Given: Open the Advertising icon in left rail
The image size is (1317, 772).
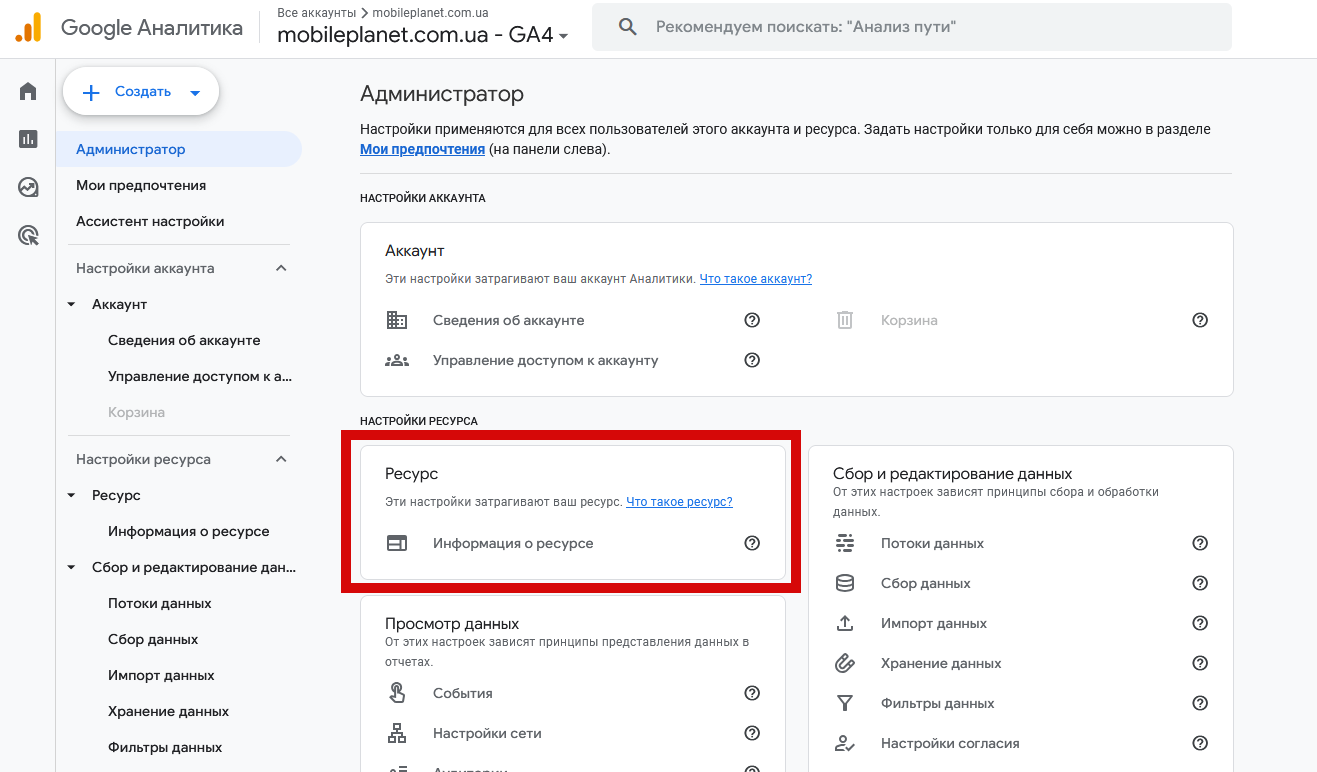Looking at the screenshot, I should 28,236.
